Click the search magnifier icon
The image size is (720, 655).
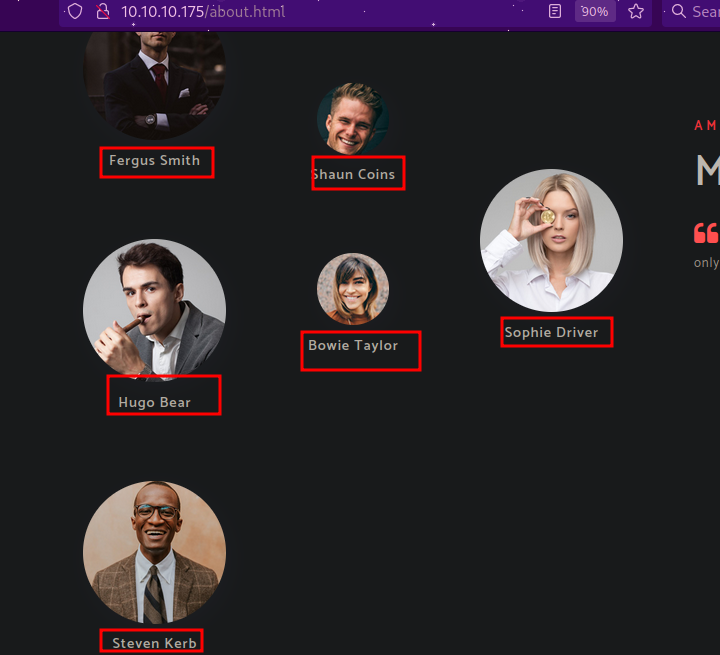679,12
